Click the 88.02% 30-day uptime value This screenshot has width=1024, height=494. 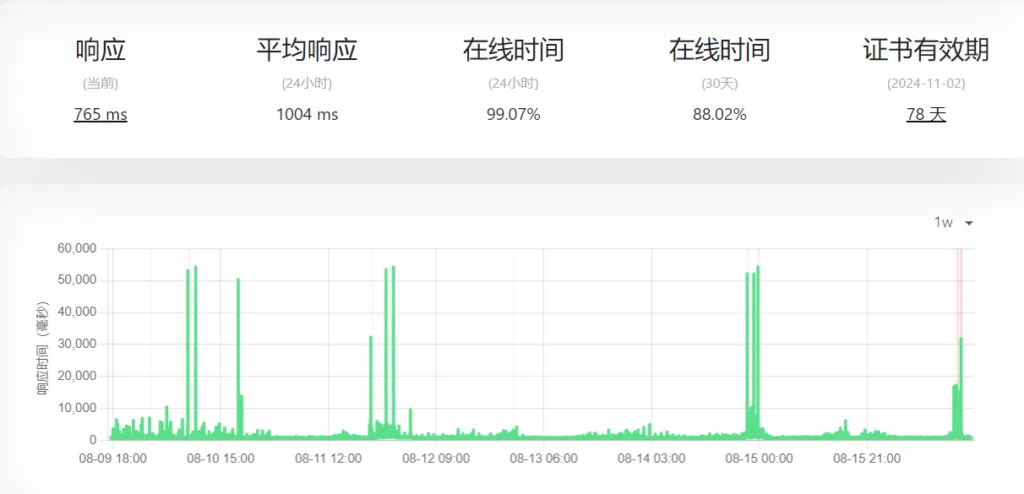(x=719, y=114)
